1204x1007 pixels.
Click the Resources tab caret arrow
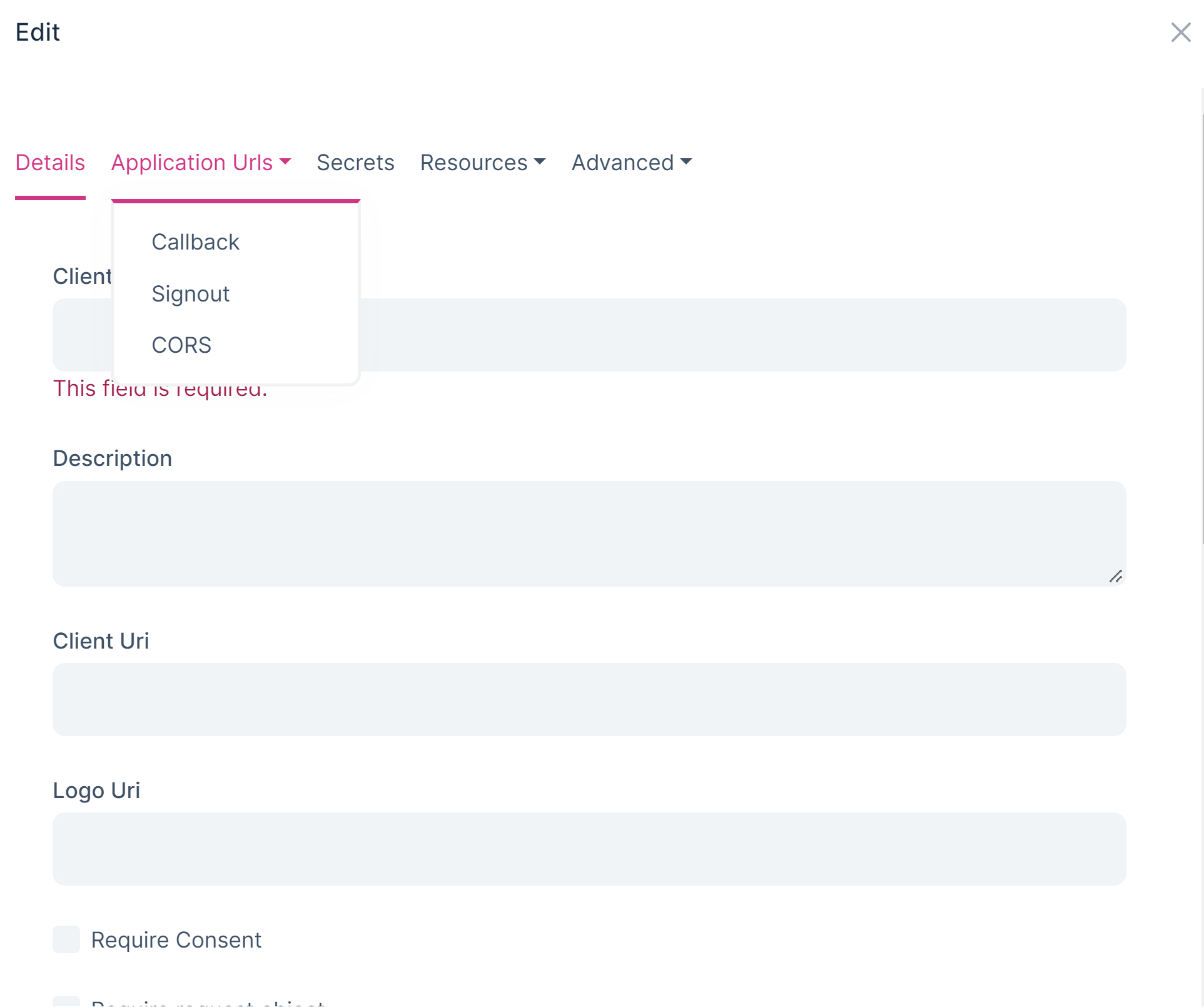point(540,162)
